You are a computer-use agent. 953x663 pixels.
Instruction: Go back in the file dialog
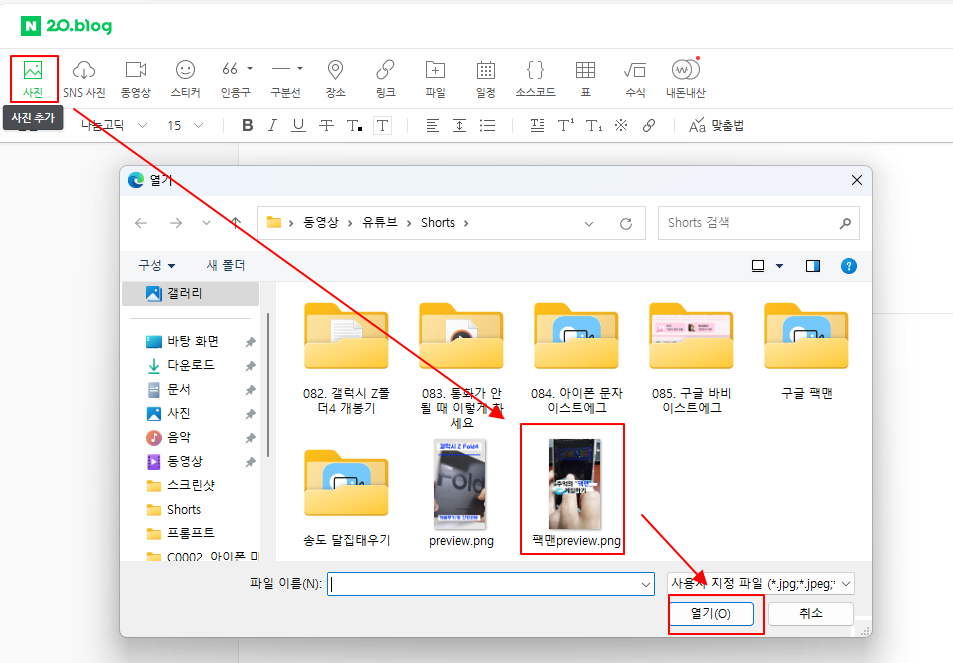tap(141, 223)
